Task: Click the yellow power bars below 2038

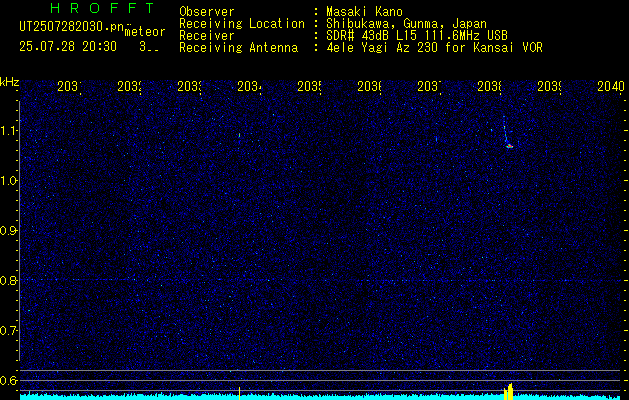Action: tap(508, 392)
